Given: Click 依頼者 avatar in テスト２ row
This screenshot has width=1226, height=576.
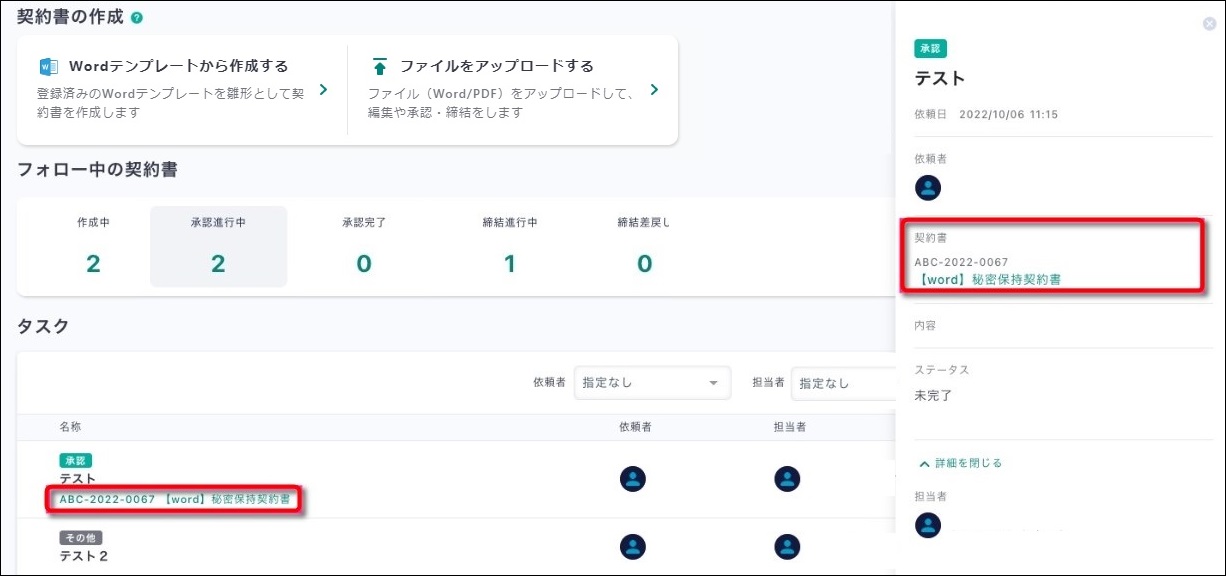Looking at the screenshot, I should (632, 546).
